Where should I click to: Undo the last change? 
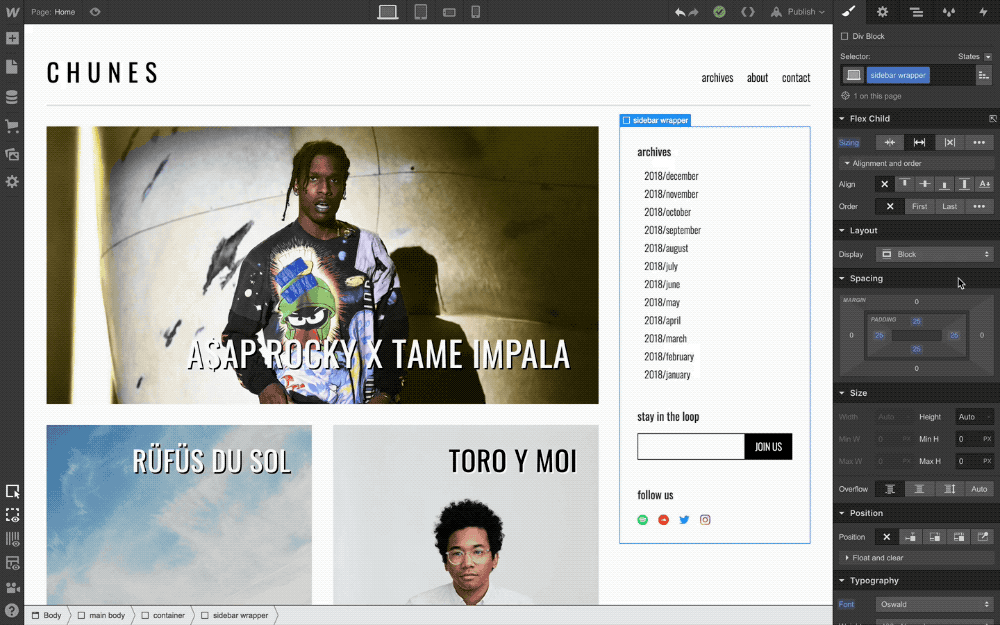click(680, 12)
